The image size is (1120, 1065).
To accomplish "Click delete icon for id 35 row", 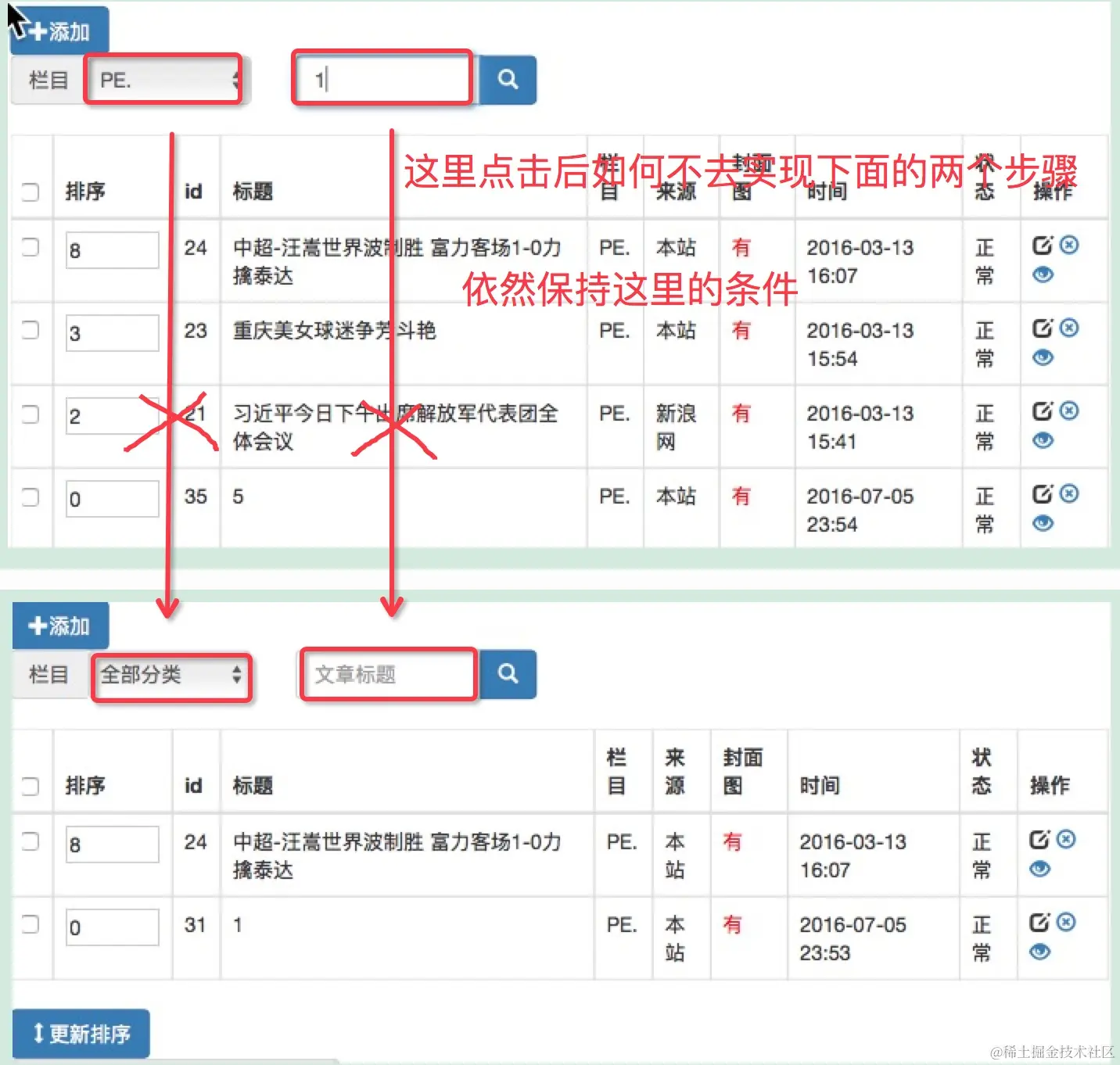I will tap(1069, 493).
